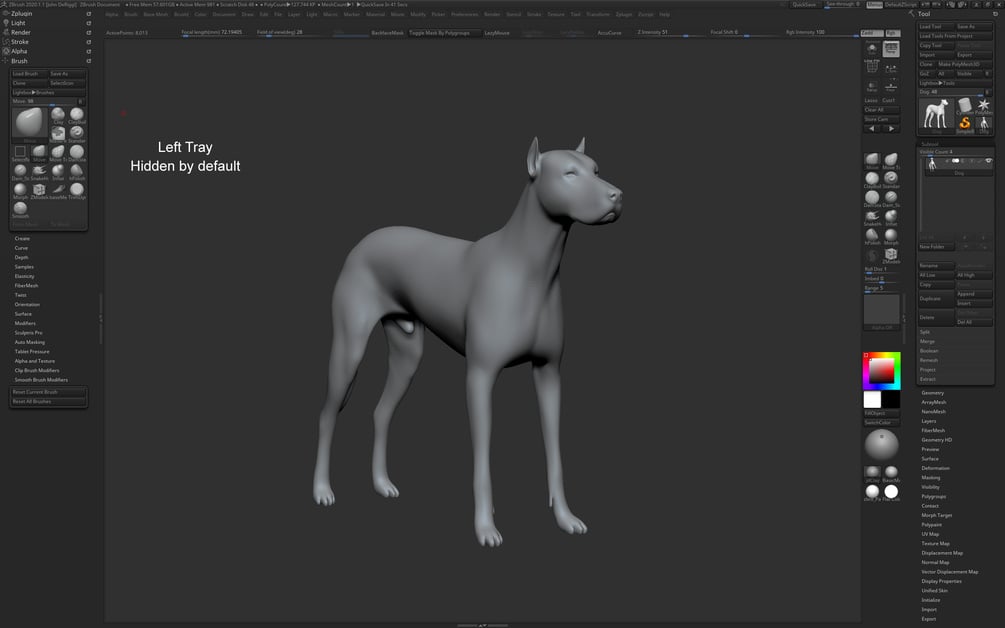1005x628 pixels.
Task: Select the SimpleBrush S tool icon
Action: coord(965,125)
